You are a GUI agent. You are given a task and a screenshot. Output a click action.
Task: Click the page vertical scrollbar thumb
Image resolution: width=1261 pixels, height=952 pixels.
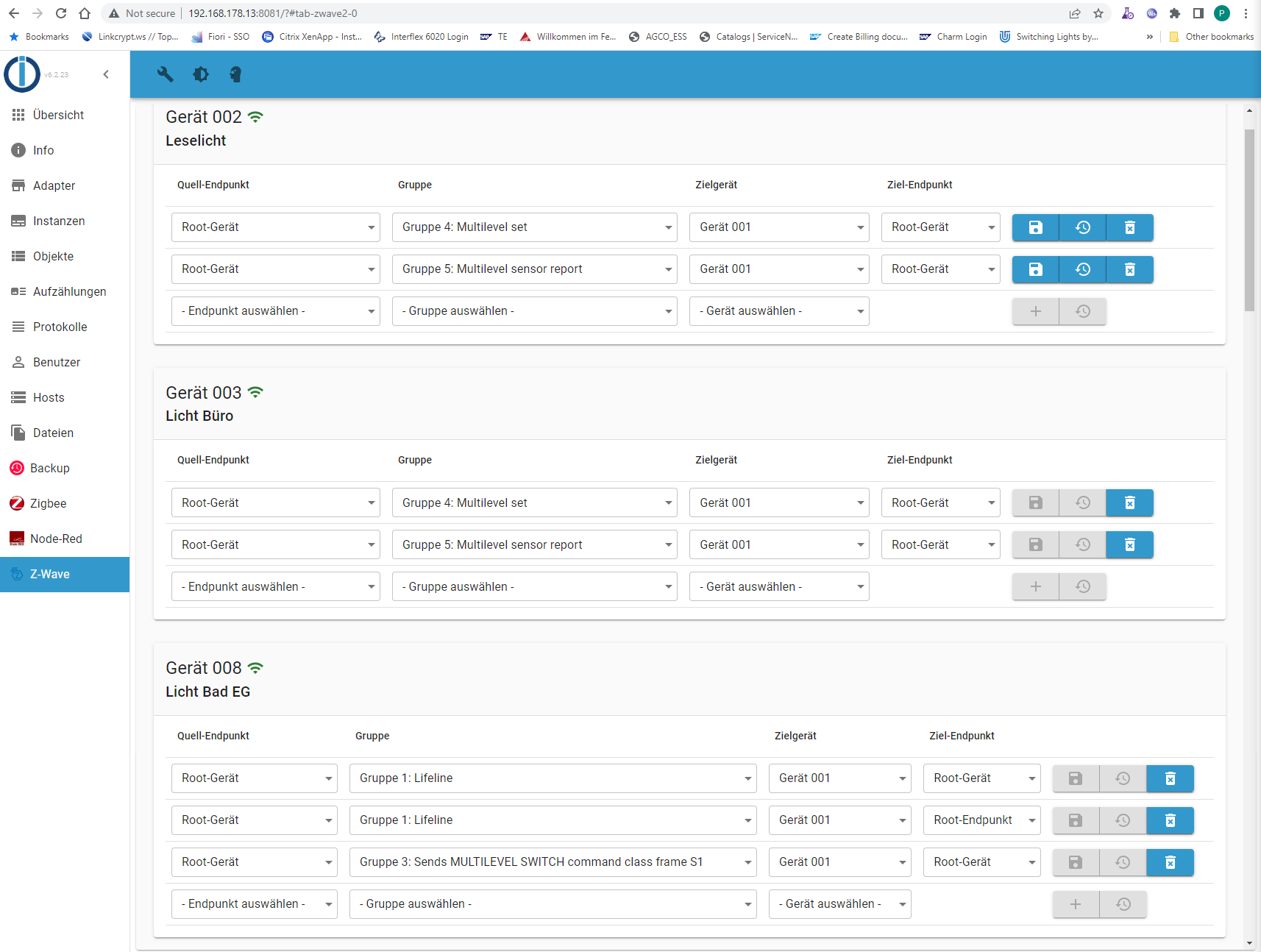pyautogui.click(x=1249, y=220)
